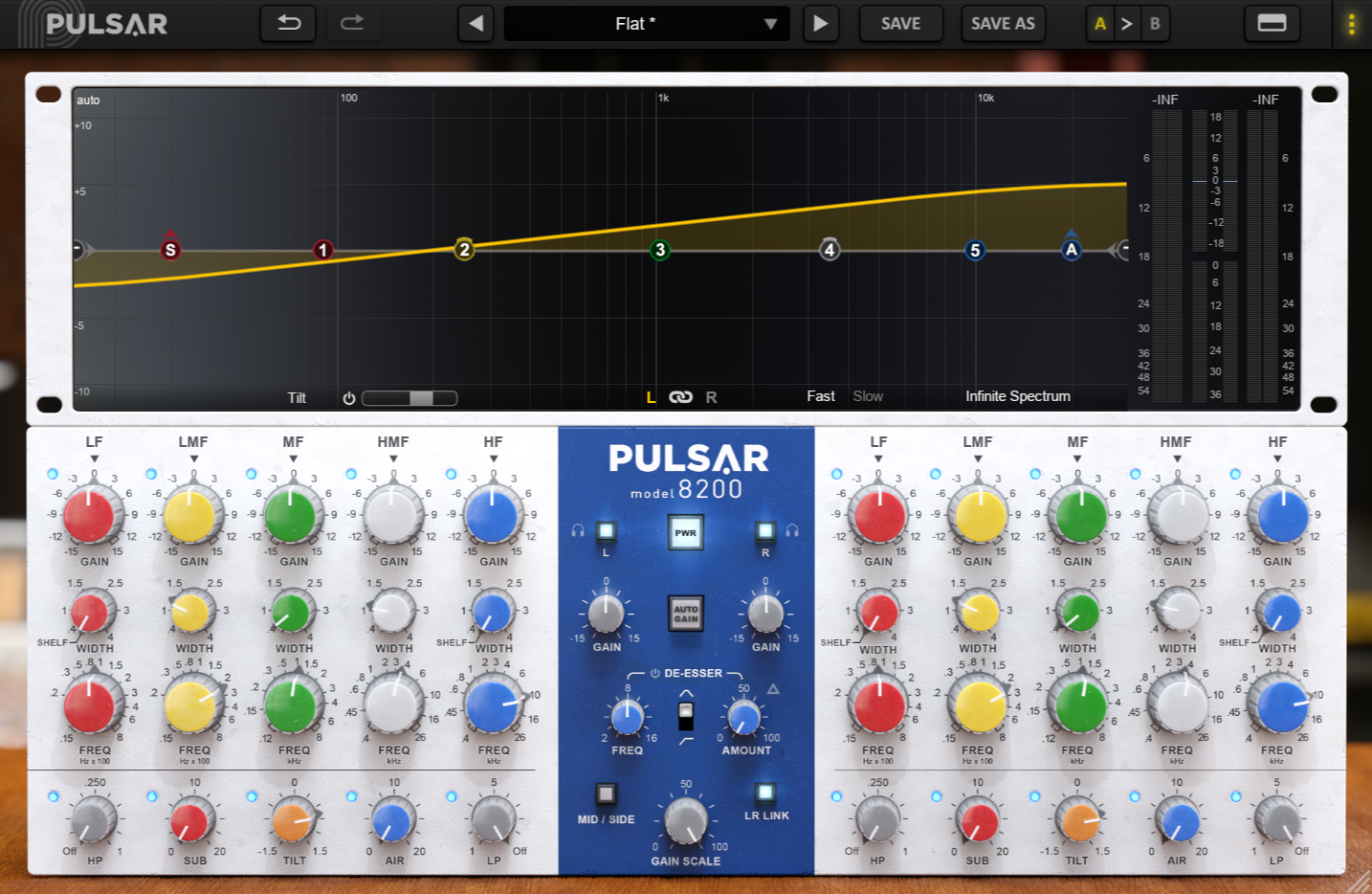The image size is (1372, 894).
Task: Flip the de-esser filter shape switch
Action: coord(686,715)
